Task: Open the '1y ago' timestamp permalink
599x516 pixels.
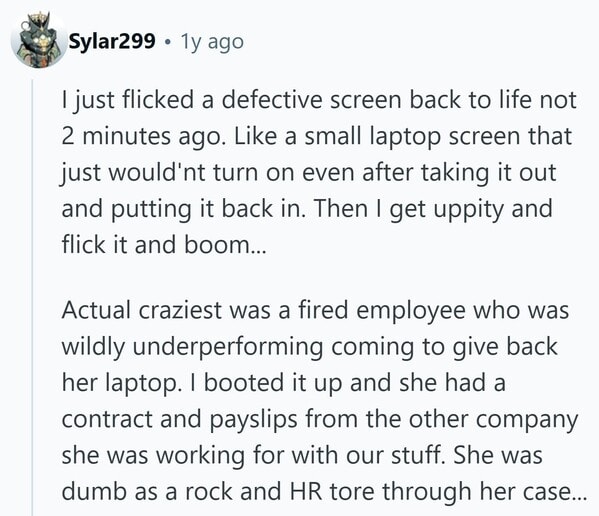Action: 212,42
